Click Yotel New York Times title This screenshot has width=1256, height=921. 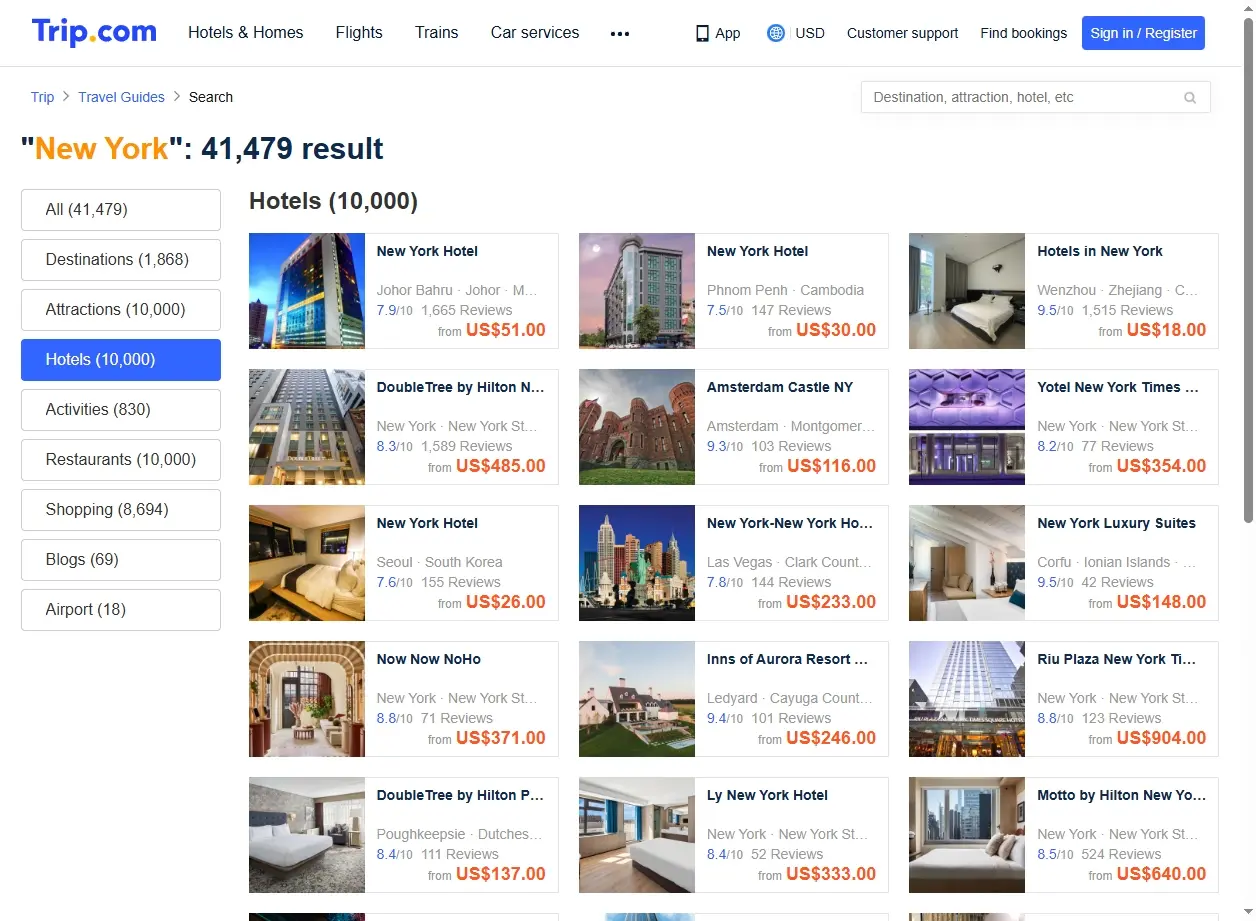tap(1118, 387)
